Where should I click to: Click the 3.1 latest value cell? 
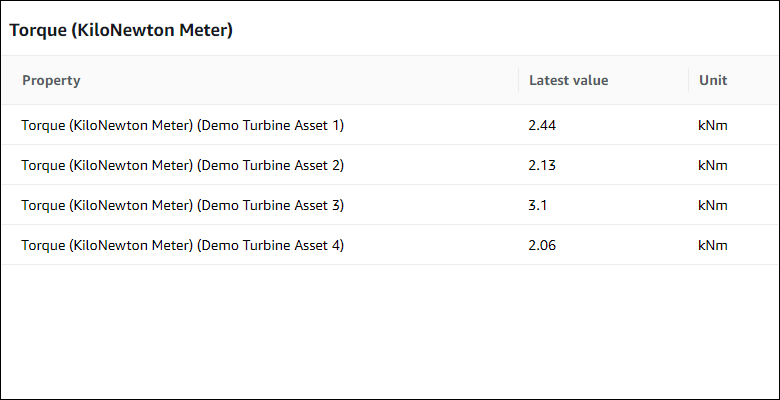(538, 205)
